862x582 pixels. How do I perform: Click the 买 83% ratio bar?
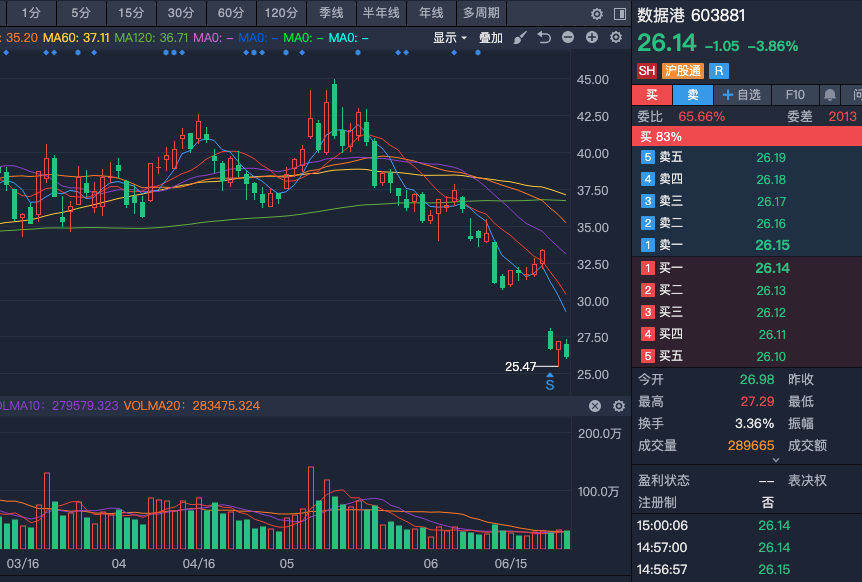pyautogui.click(x=747, y=136)
